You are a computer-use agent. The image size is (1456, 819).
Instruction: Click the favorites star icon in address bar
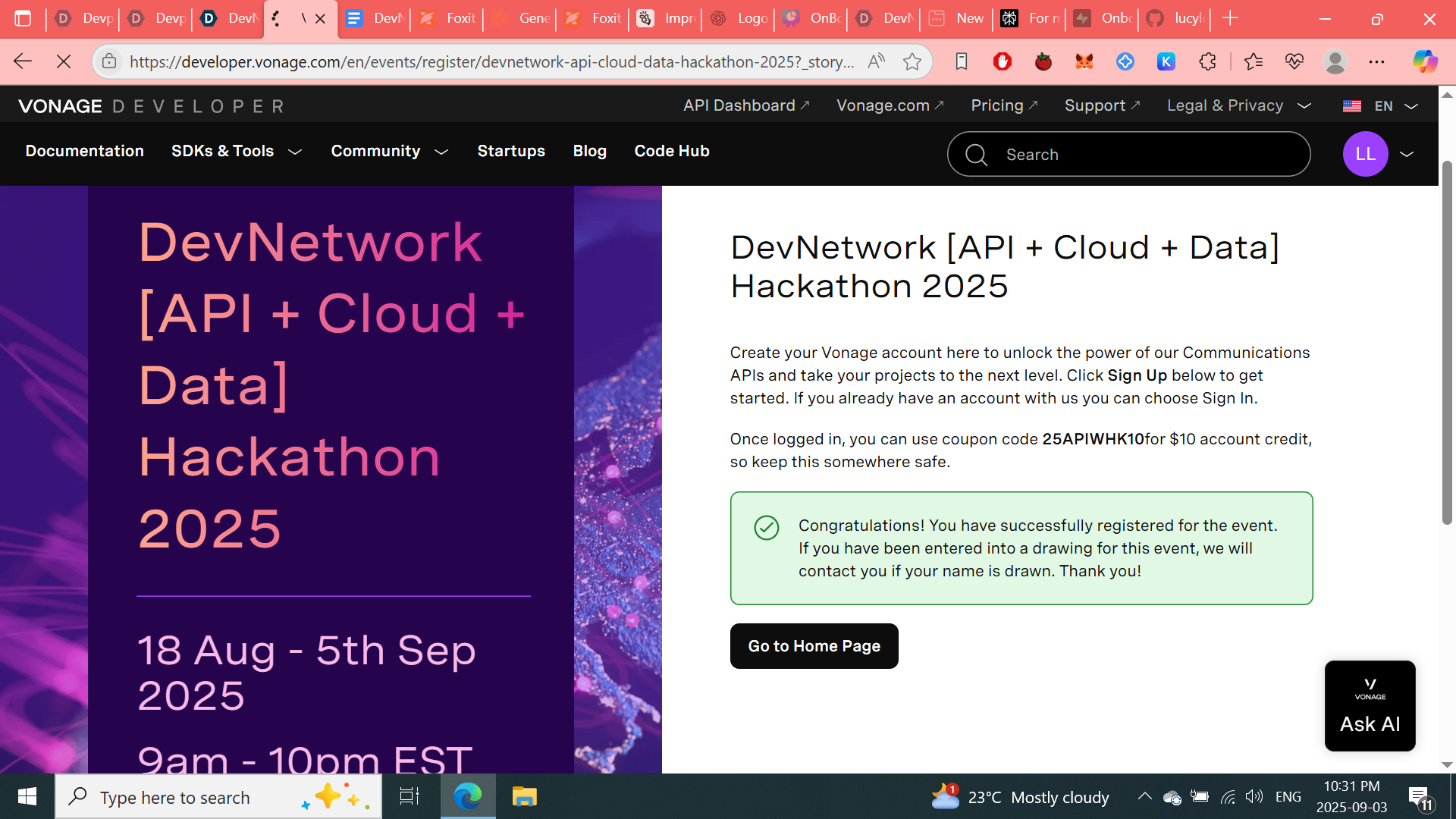click(x=912, y=61)
